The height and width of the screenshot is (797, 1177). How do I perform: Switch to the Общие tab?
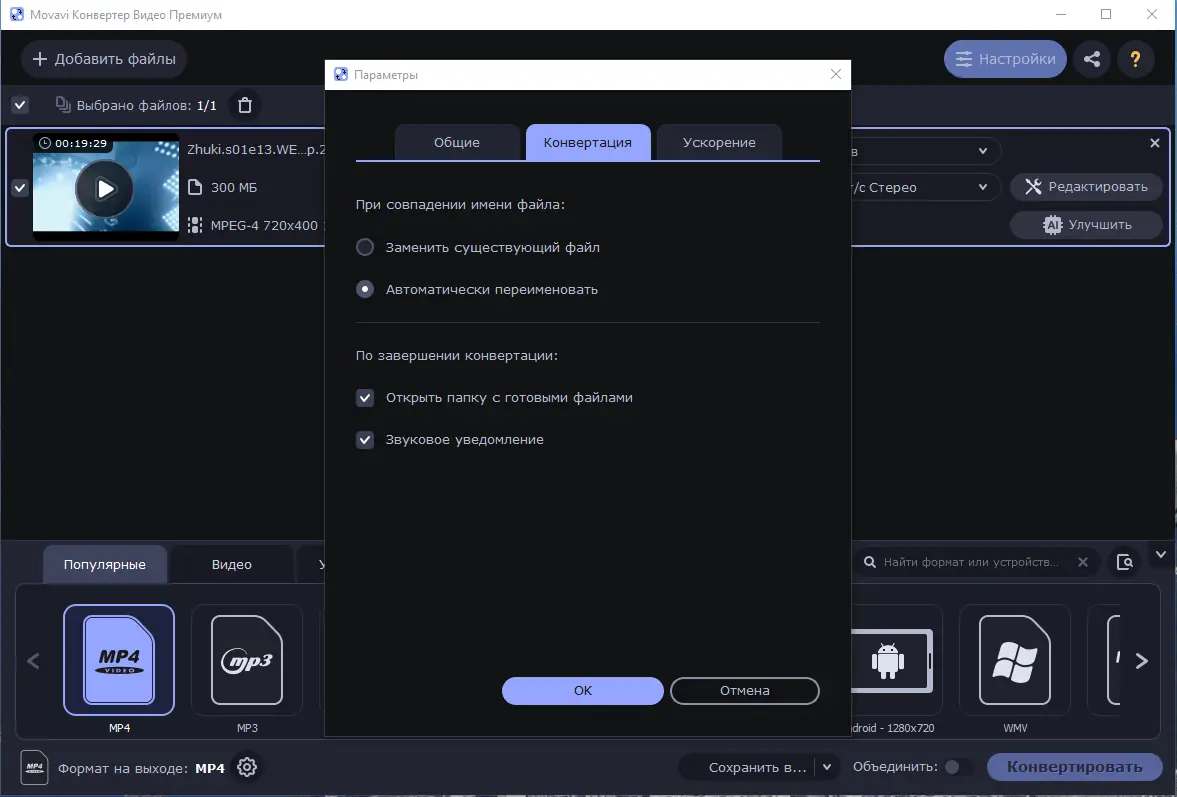coord(456,143)
